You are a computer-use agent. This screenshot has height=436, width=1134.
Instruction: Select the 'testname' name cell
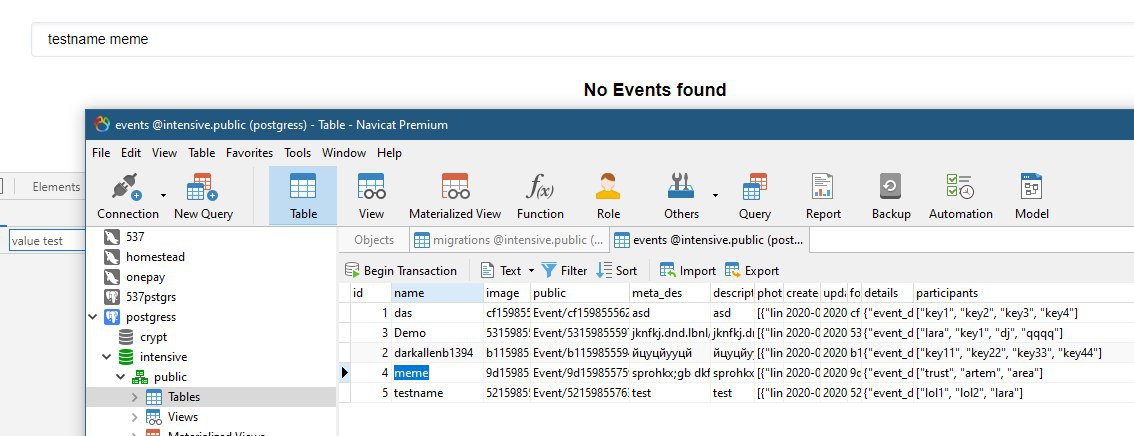click(438, 393)
